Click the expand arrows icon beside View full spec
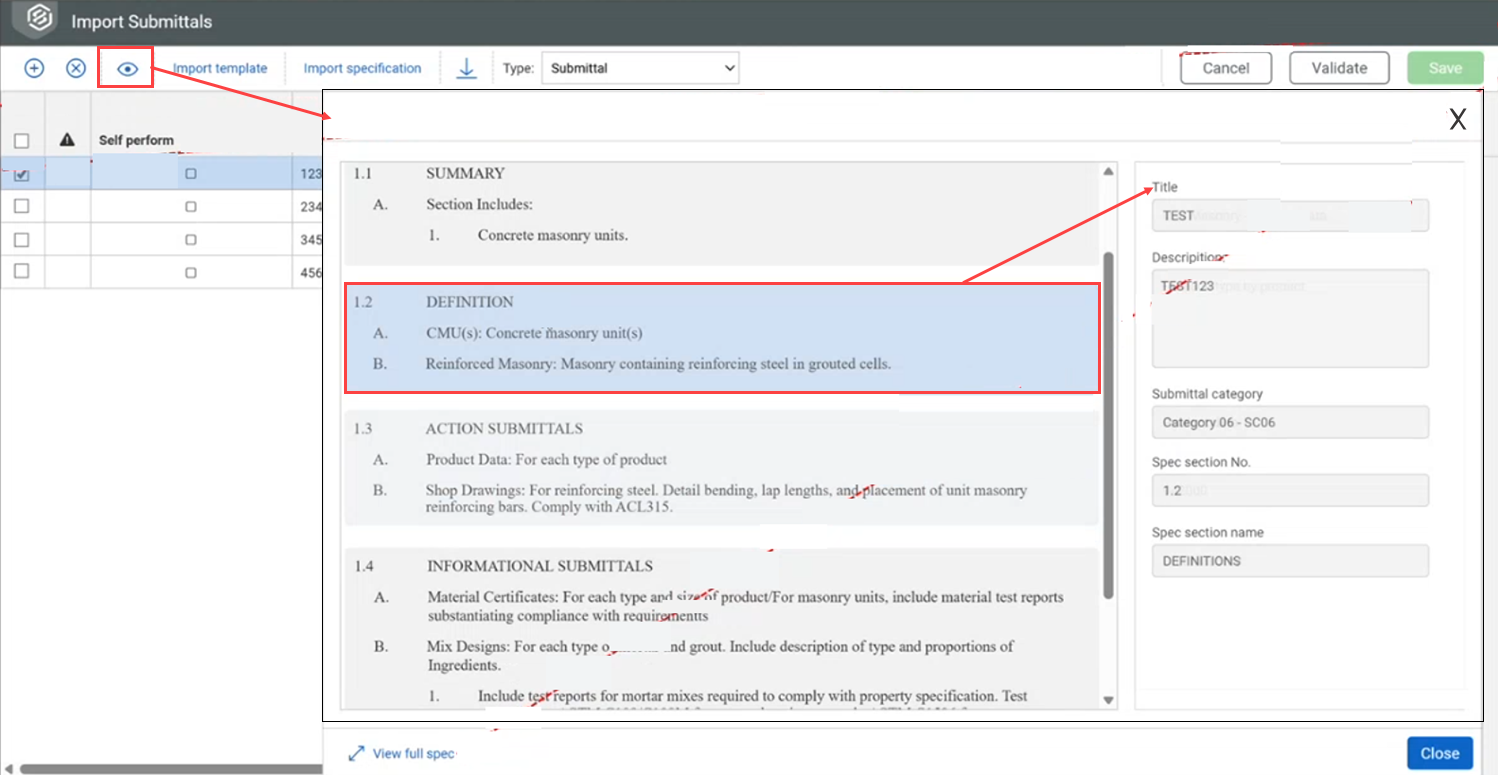This screenshot has width=1498, height=775. [356, 754]
